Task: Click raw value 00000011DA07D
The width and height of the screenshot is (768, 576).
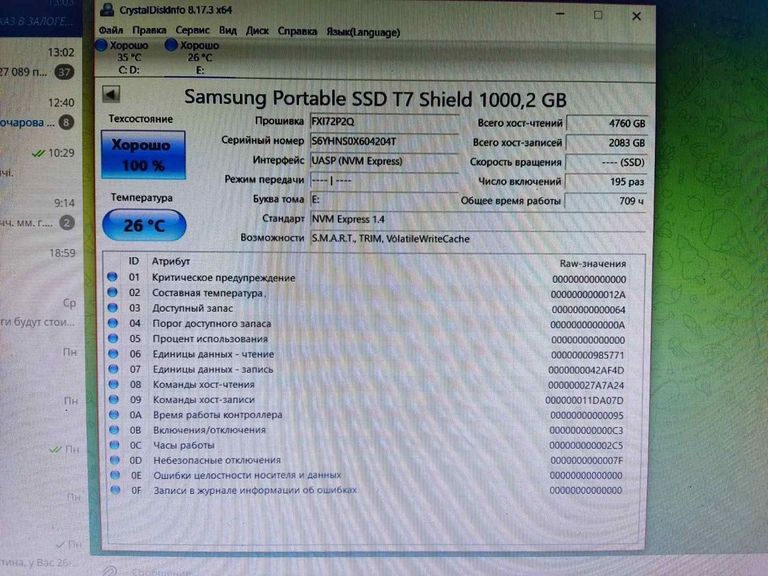Action: tap(584, 400)
